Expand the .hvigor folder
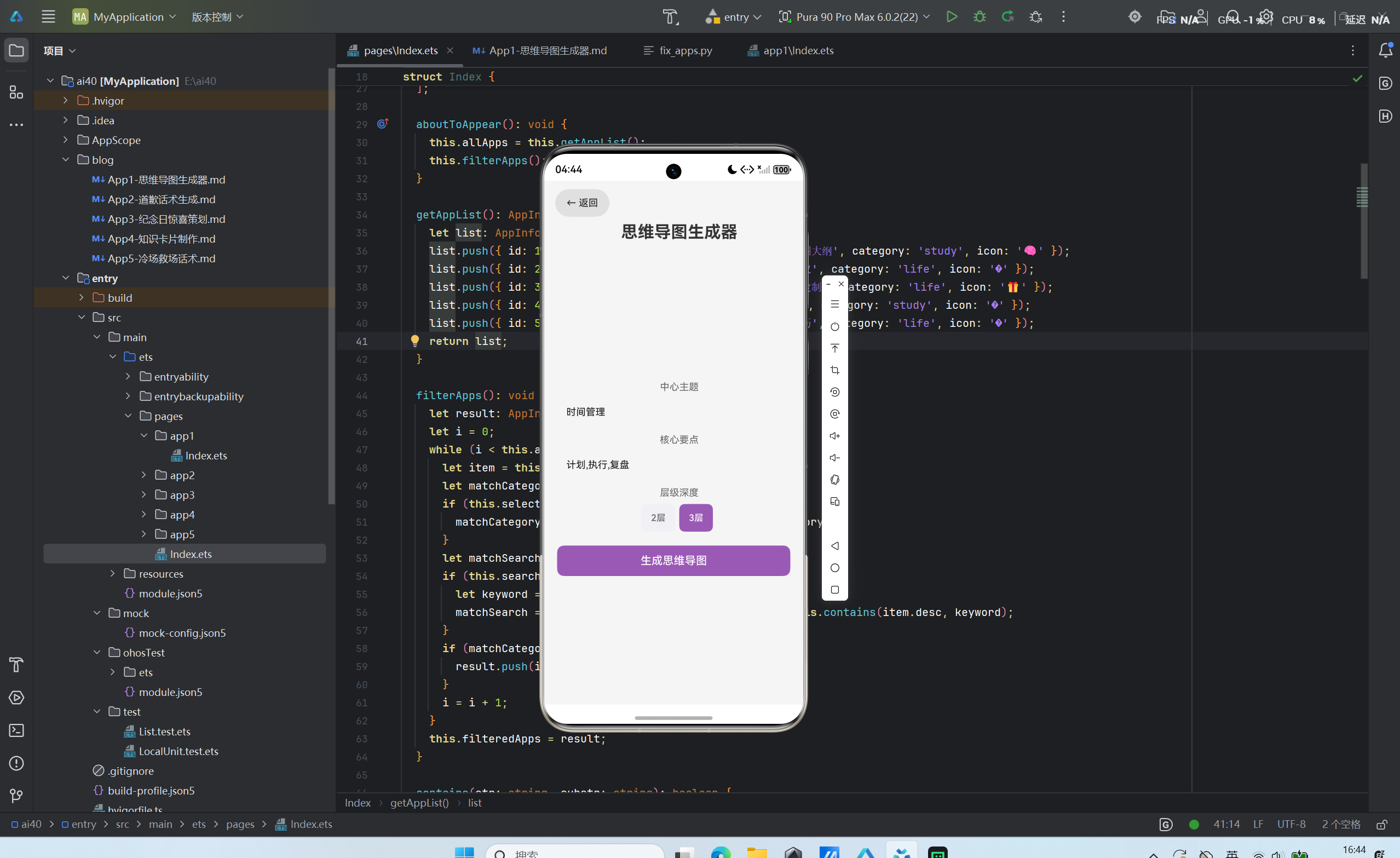Viewport: 1400px width, 858px height. point(65,101)
